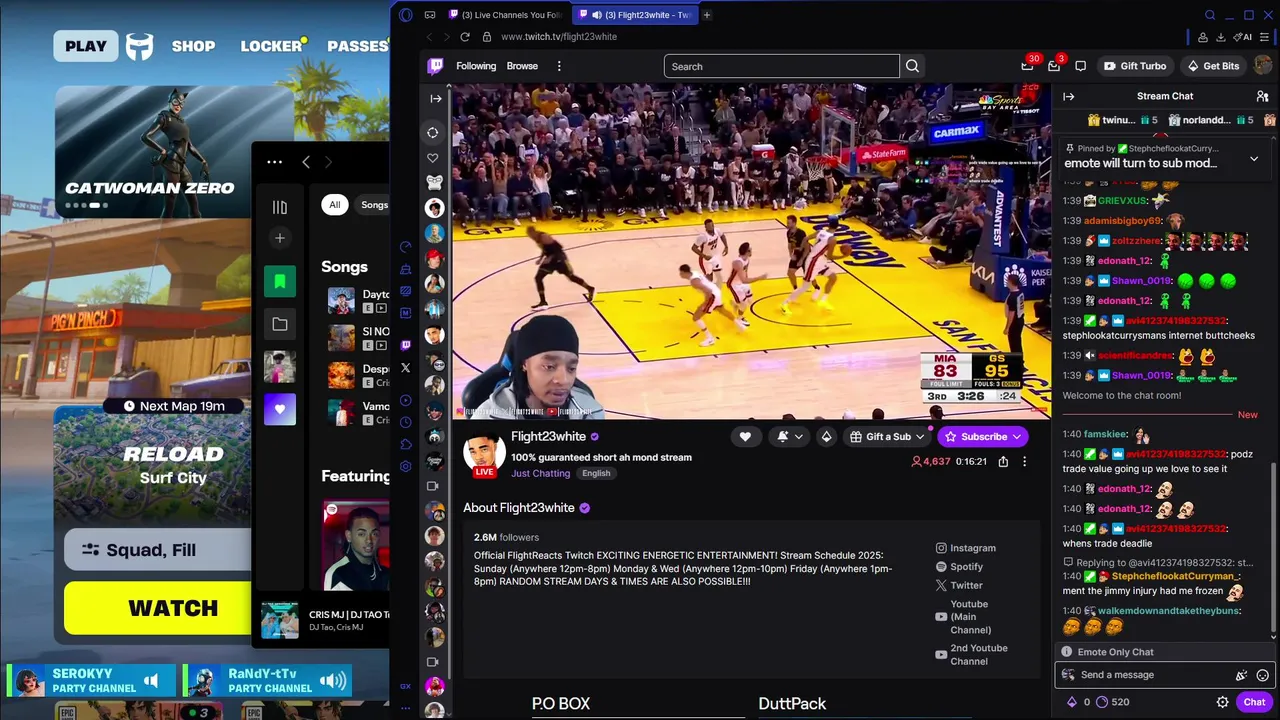Click the search magnifier button on Twitch
1280x720 pixels.
pyautogui.click(x=912, y=66)
